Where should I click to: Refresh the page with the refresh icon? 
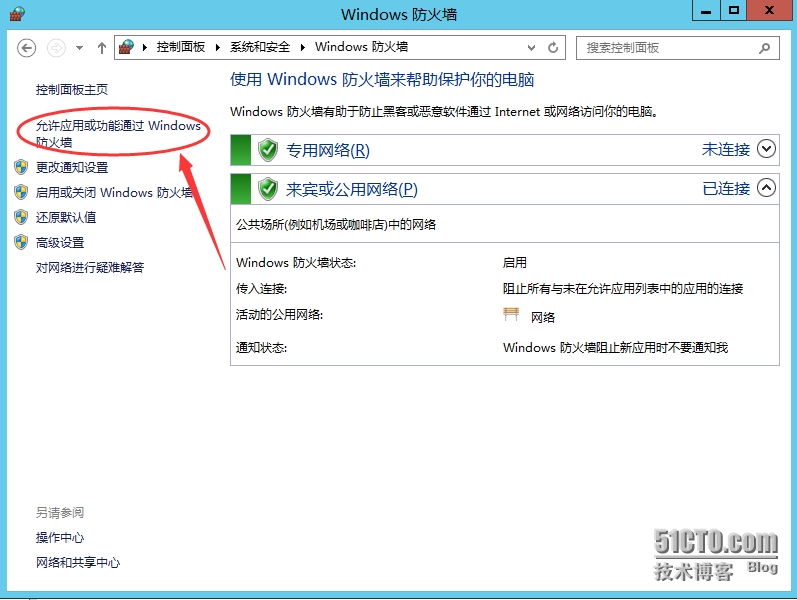(553, 48)
